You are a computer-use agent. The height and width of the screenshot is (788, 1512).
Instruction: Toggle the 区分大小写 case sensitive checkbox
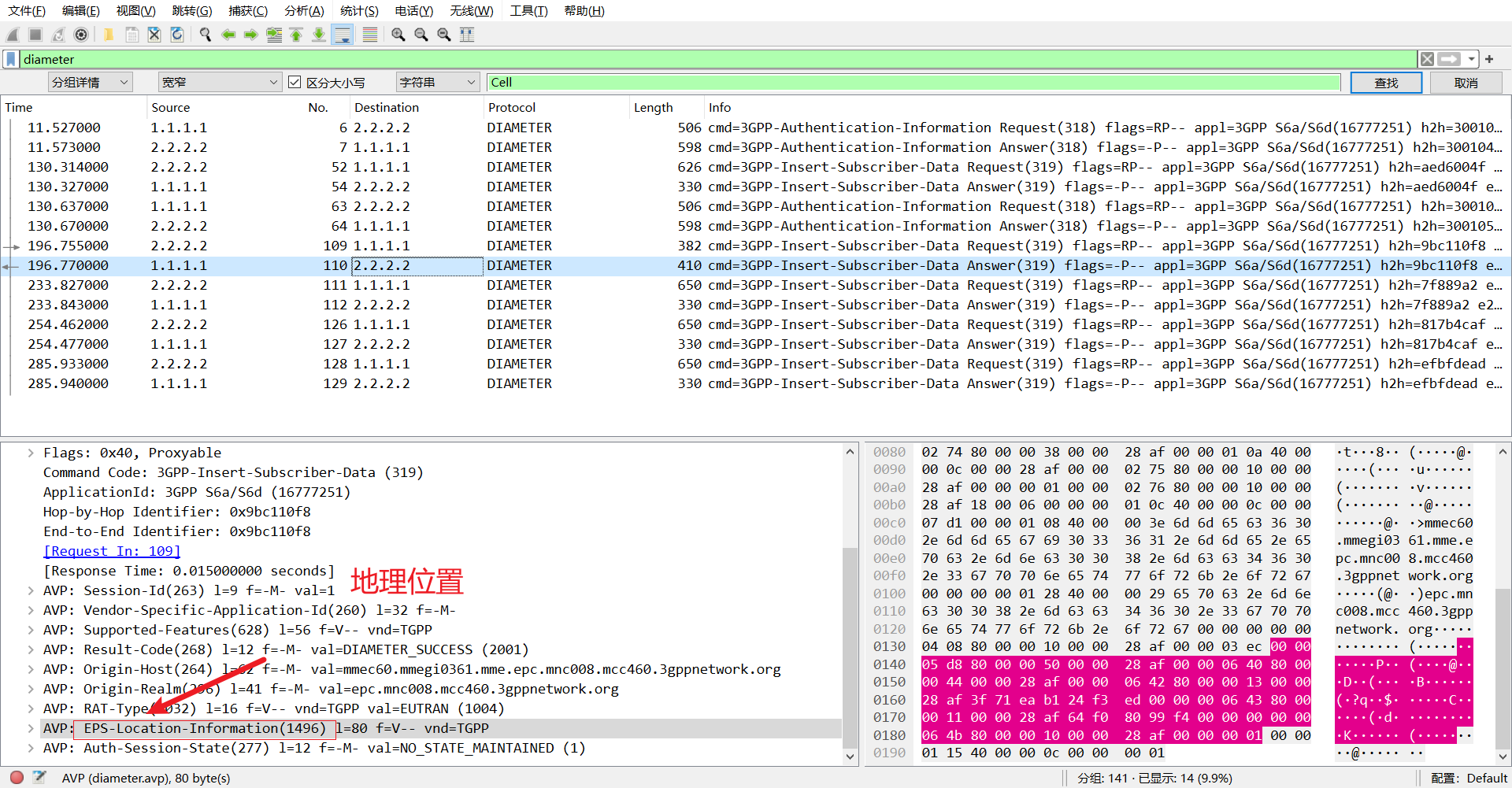(295, 82)
